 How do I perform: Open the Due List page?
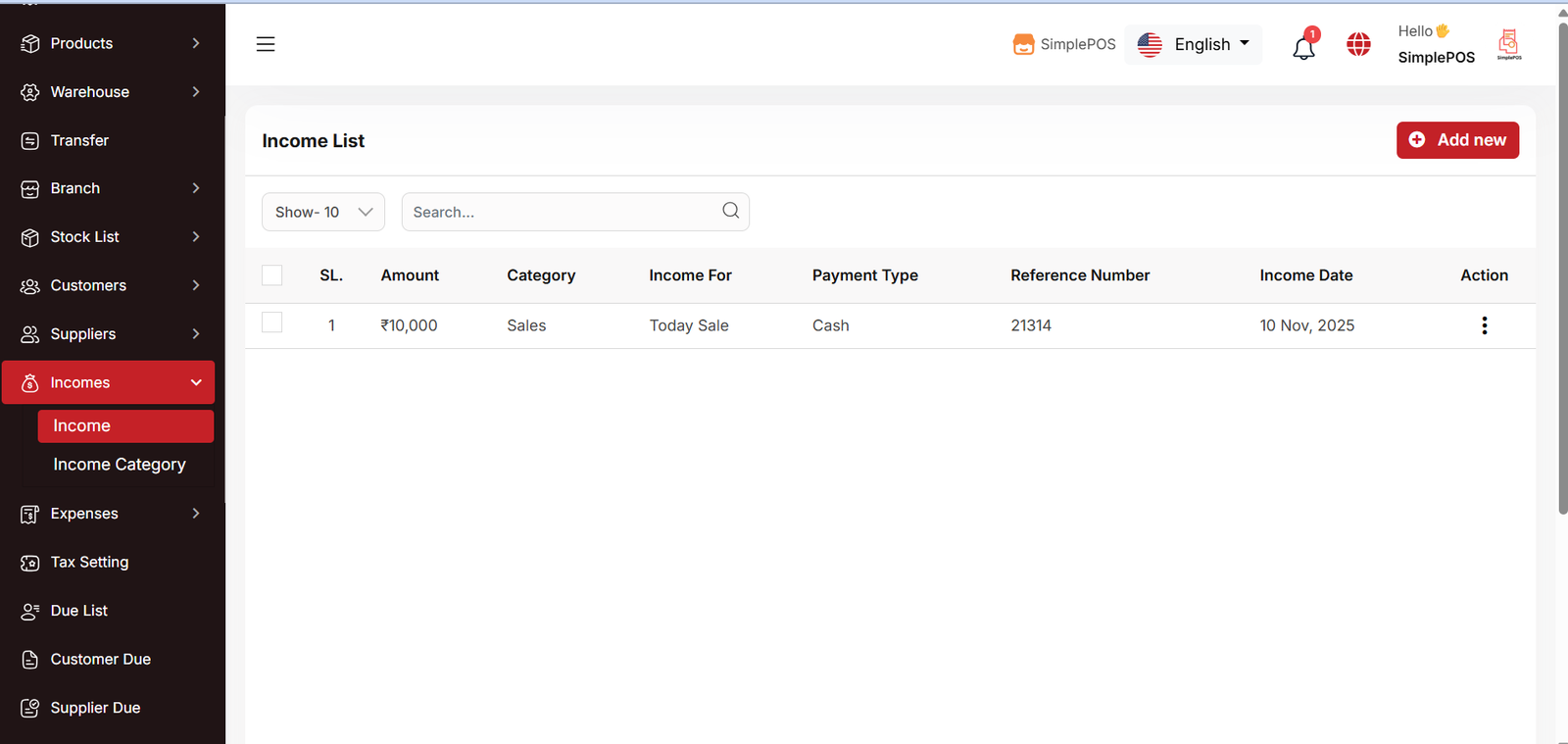[78, 611]
